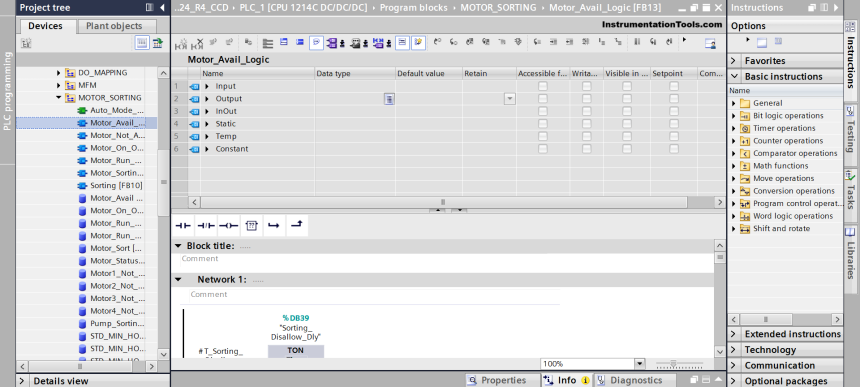Expand the Static section in interface table
The height and width of the screenshot is (387, 860).
[x=207, y=124]
